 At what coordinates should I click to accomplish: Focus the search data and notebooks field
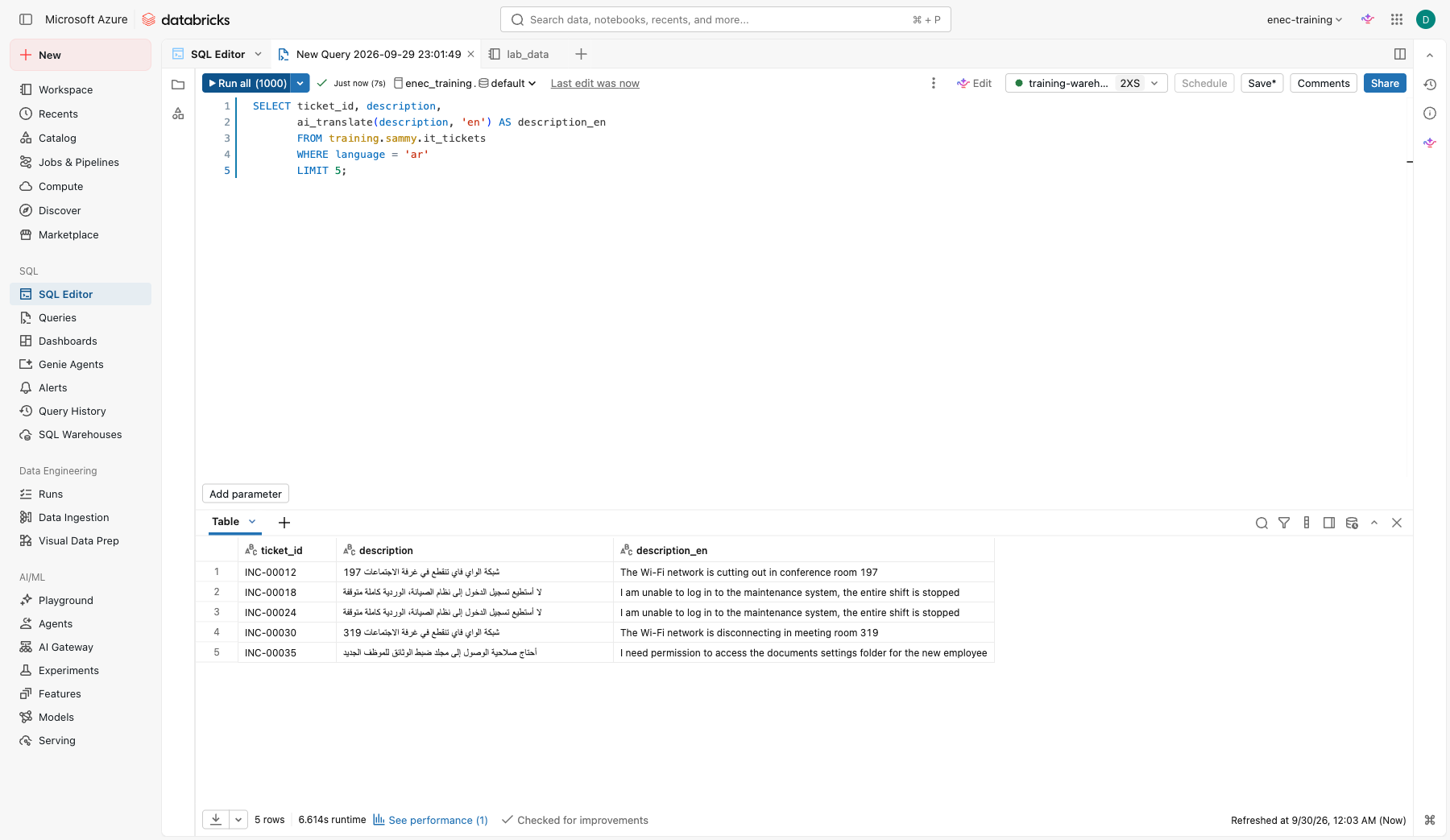click(x=725, y=19)
